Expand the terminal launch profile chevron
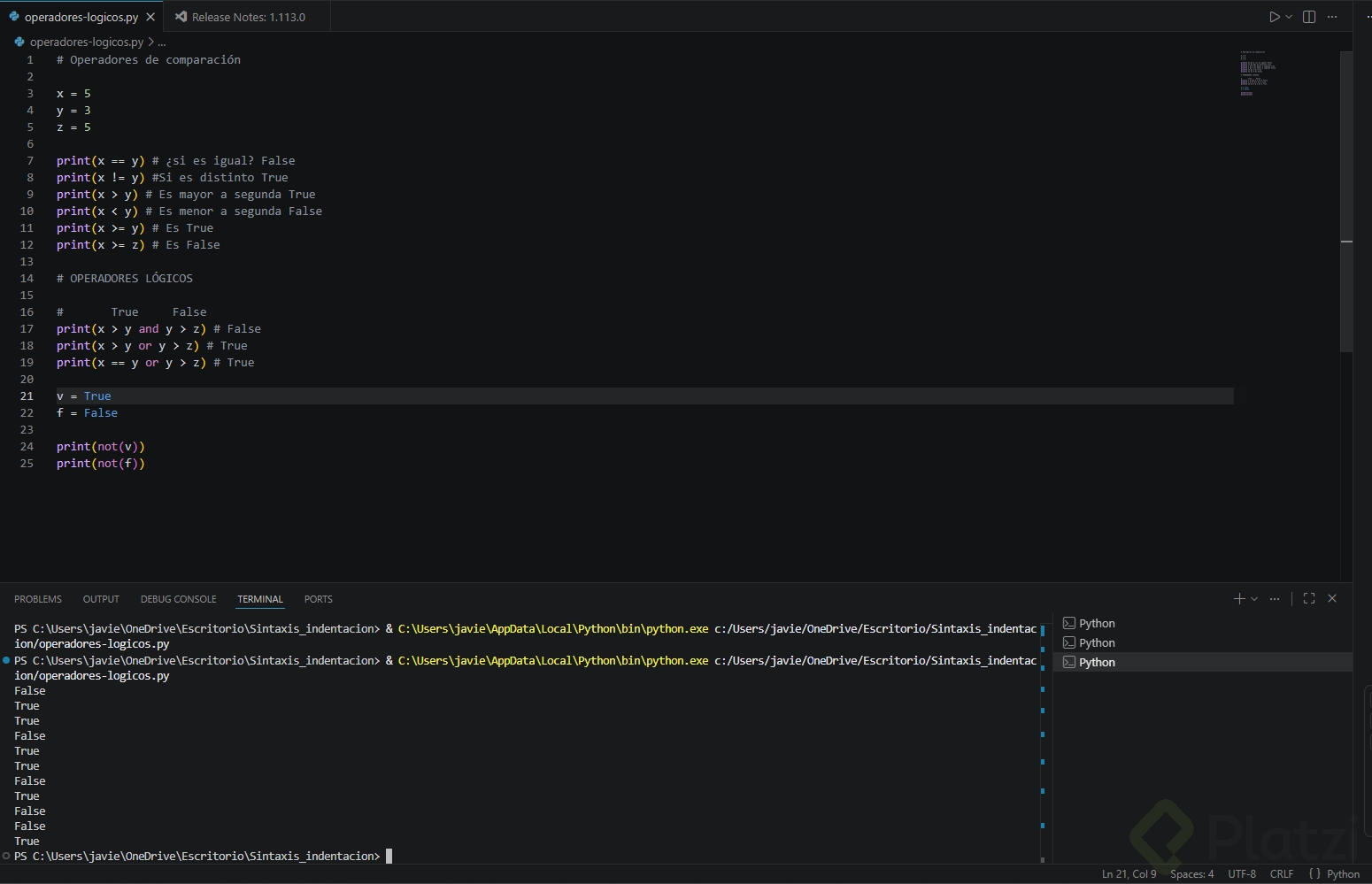The width and height of the screenshot is (1372, 884). (1254, 599)
